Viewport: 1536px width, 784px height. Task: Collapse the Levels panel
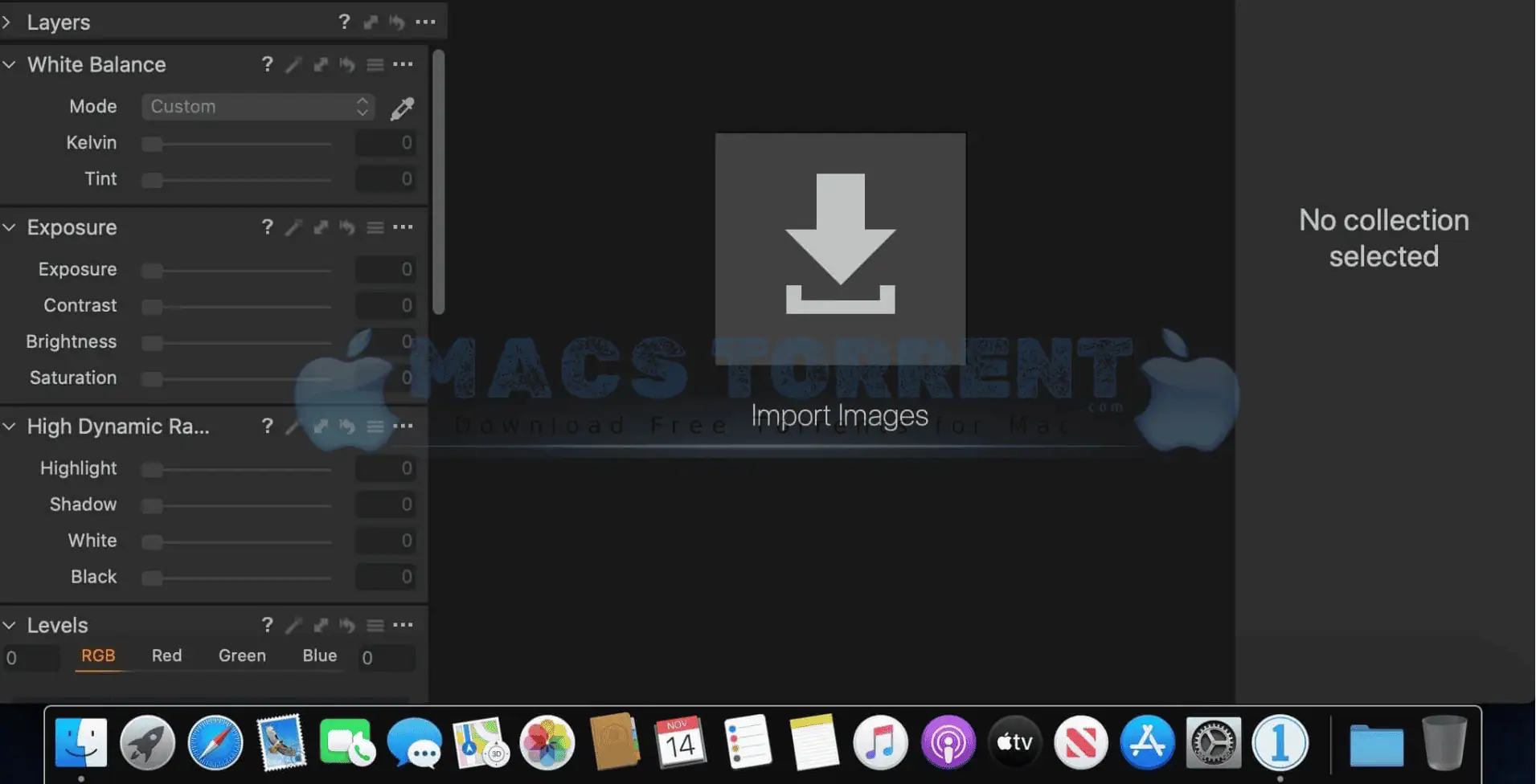[x=9, y=625]
